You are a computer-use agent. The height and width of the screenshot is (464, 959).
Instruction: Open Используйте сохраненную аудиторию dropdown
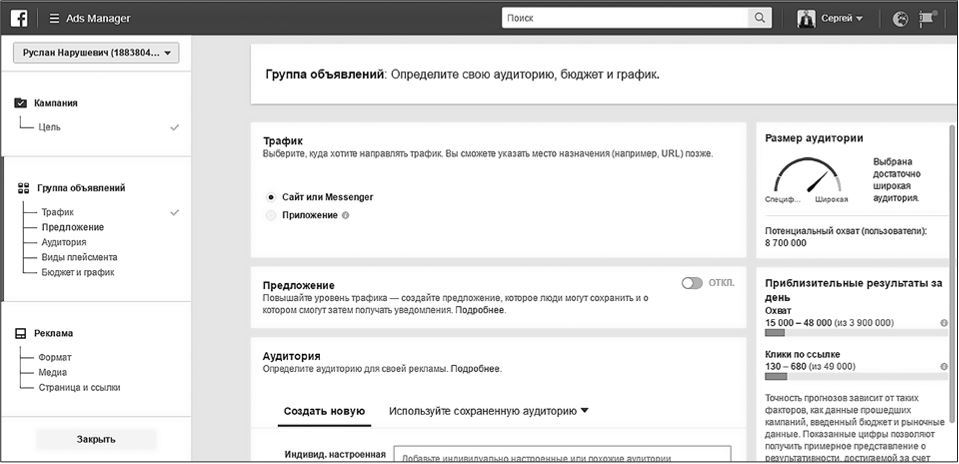point(489,411)
